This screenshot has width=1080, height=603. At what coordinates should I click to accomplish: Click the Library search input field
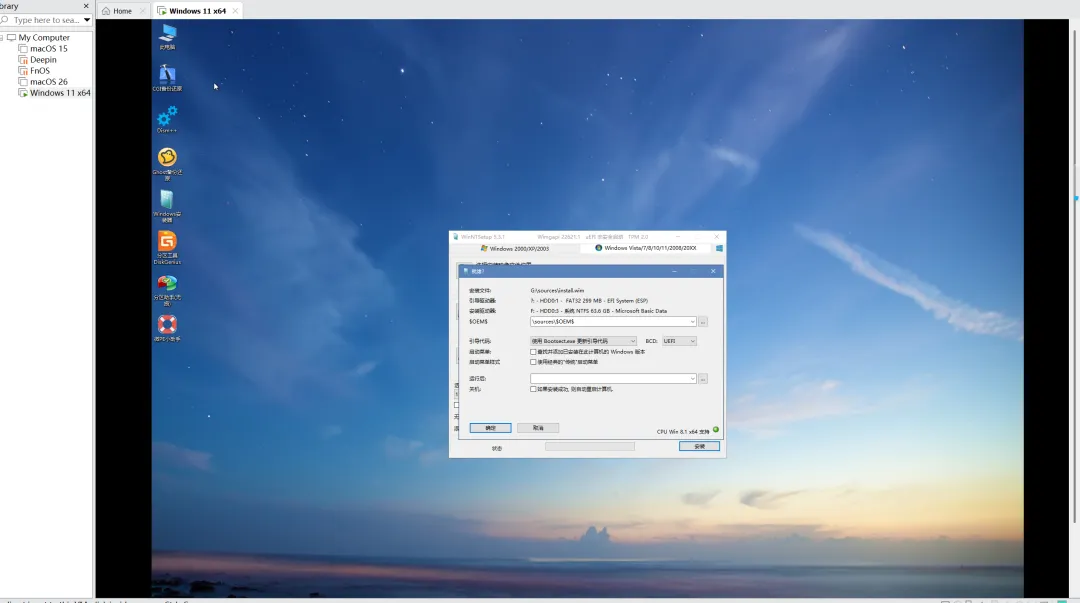coord(46,20)
